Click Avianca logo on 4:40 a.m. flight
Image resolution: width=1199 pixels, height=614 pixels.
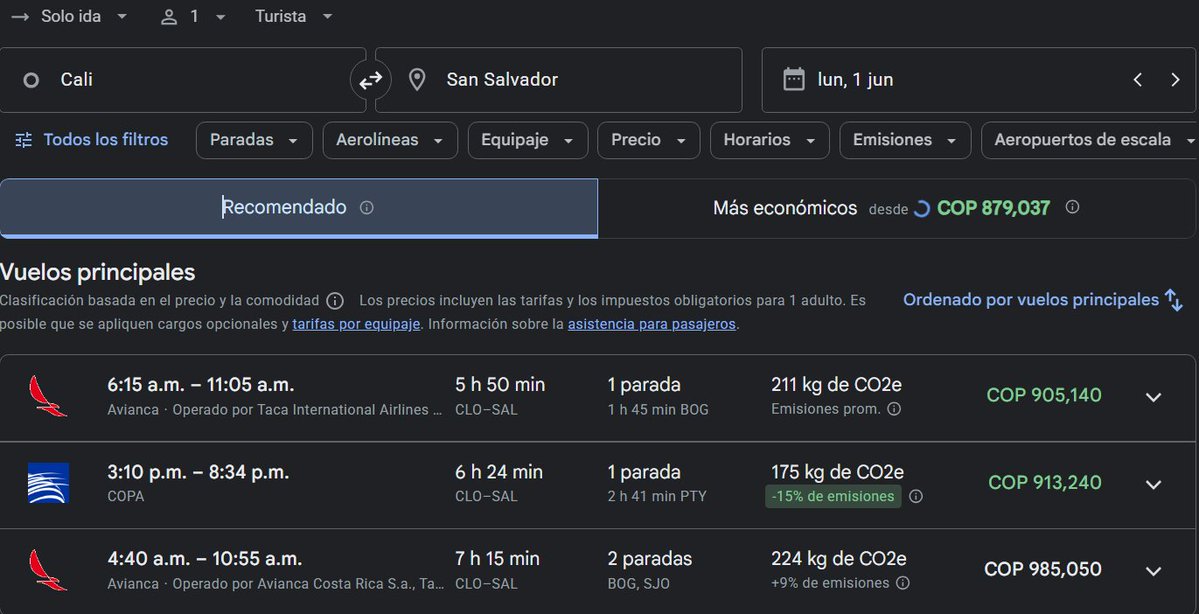47,570
